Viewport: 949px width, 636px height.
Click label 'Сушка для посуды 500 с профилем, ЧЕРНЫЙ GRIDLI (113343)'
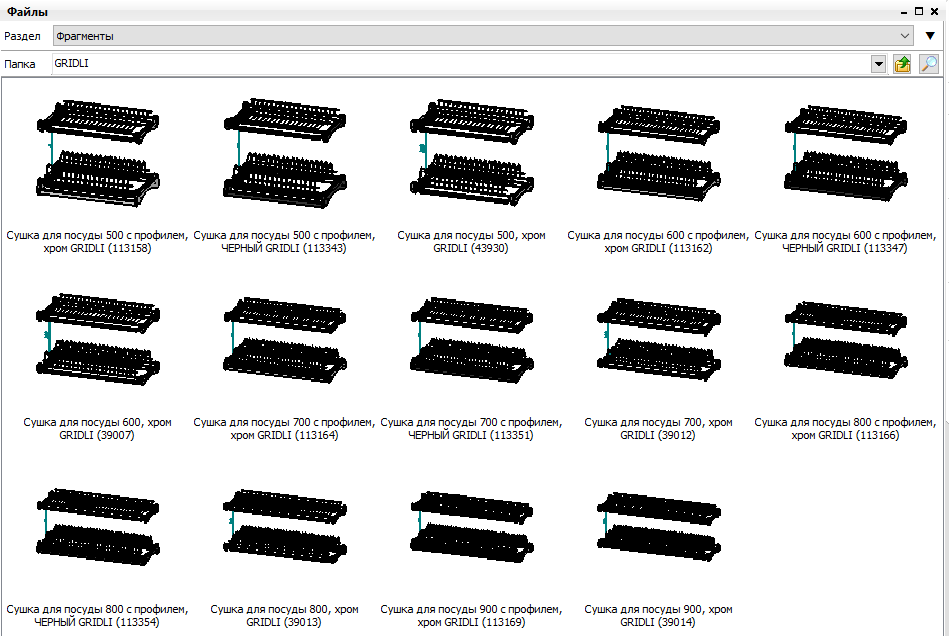(284, 241)
